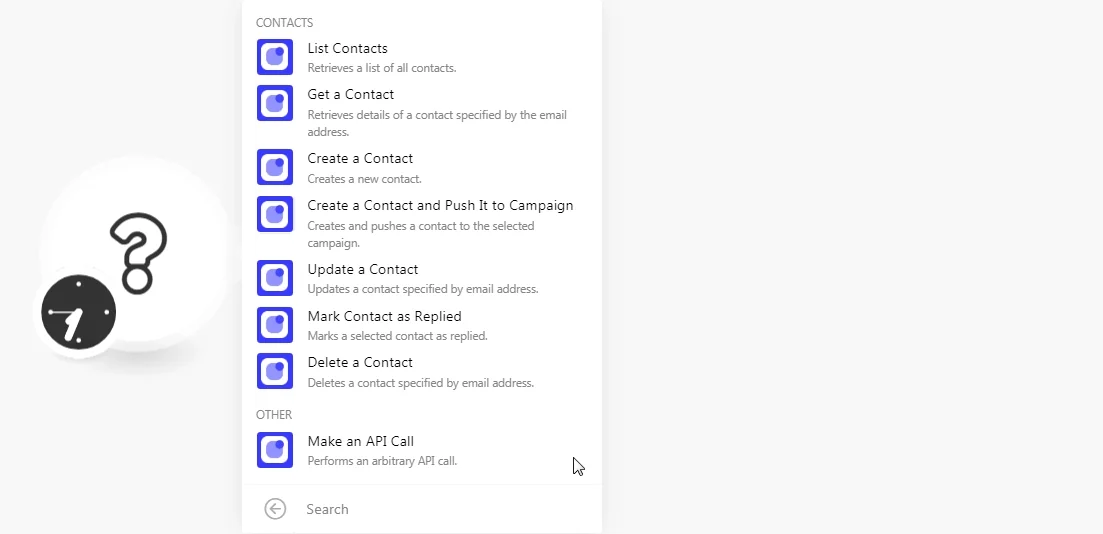The width and height of the screenshot is (1103, 534).
Task: Pick the Delete a Contact action
Action: (x=422, y=371)
